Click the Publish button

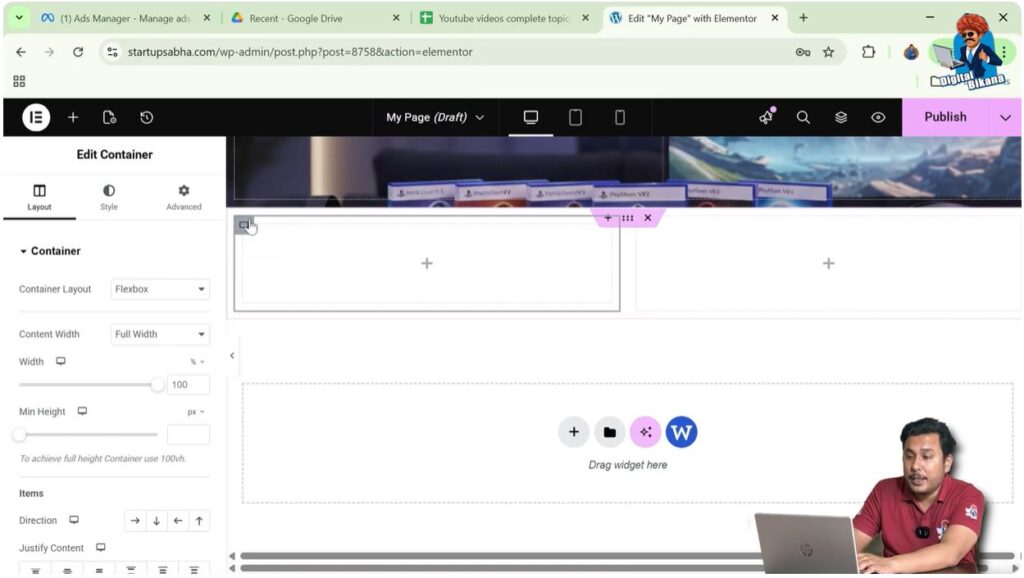pos(945,117)
